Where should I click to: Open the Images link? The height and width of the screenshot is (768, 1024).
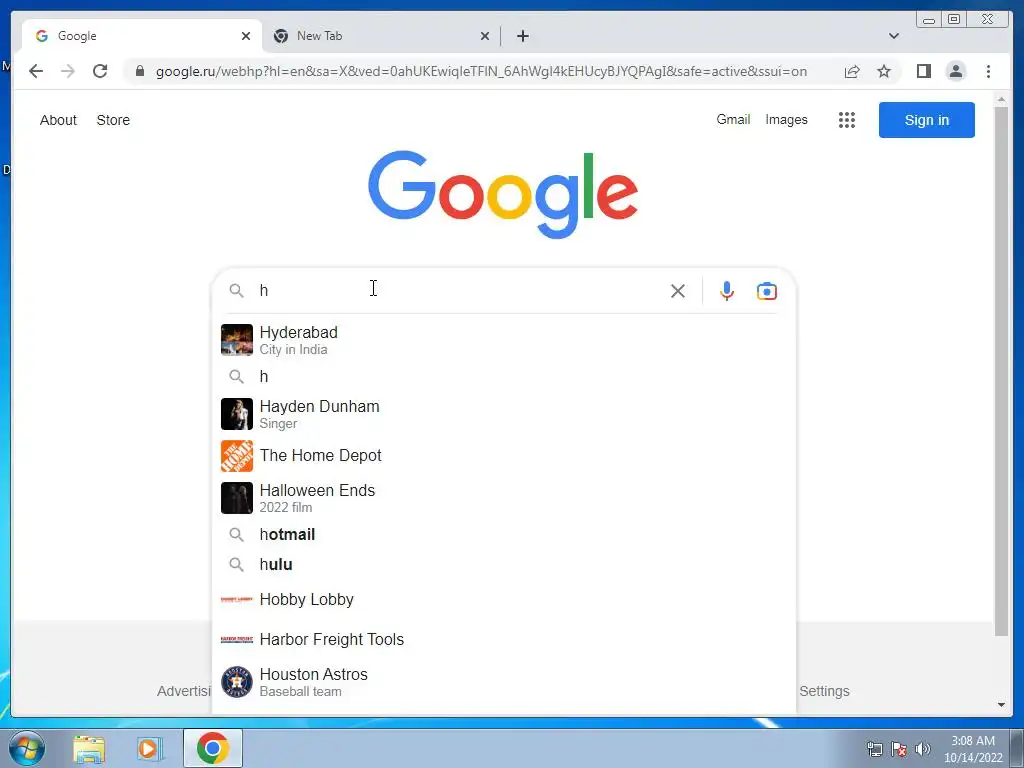tap(786, 120)
